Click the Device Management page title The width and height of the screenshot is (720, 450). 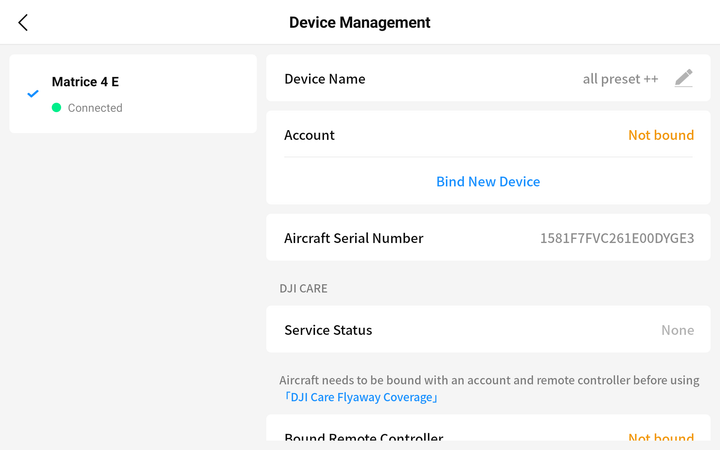tap(360, 22)
